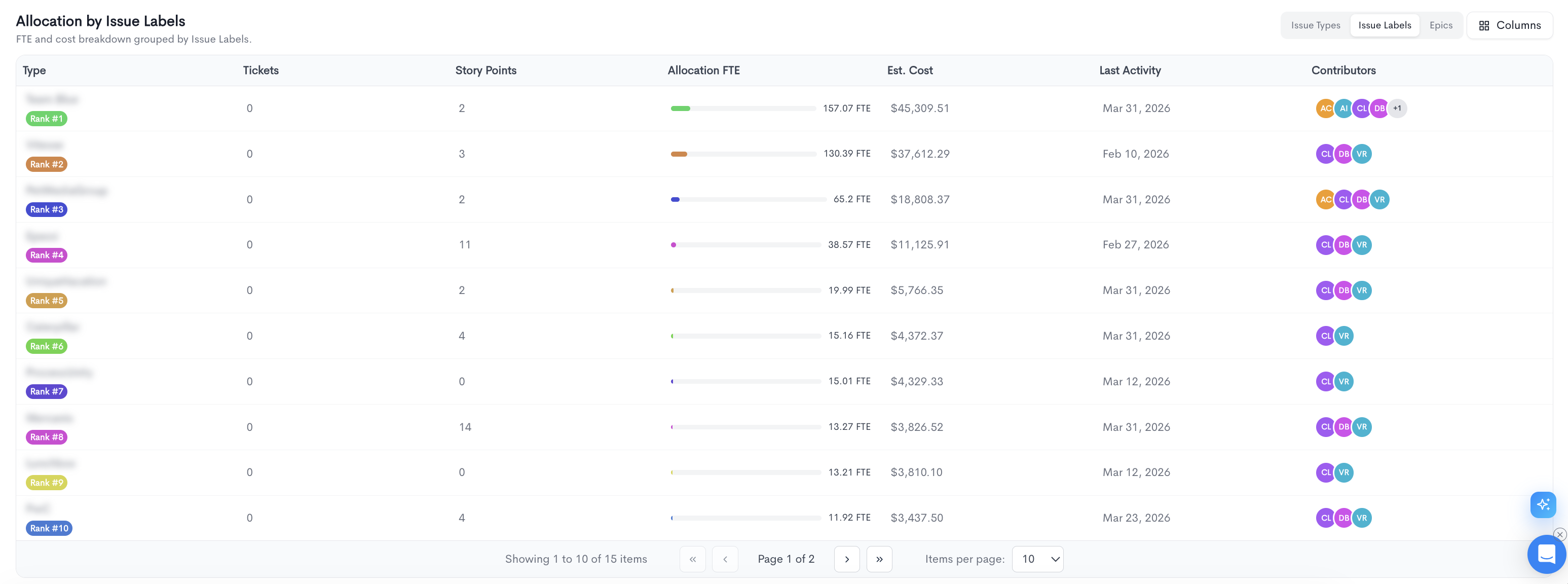Image resolution: width=1568 pixels, height=584 pixels.
Task: Open the Columns selector button
Action: click(x=1510, y=25)
